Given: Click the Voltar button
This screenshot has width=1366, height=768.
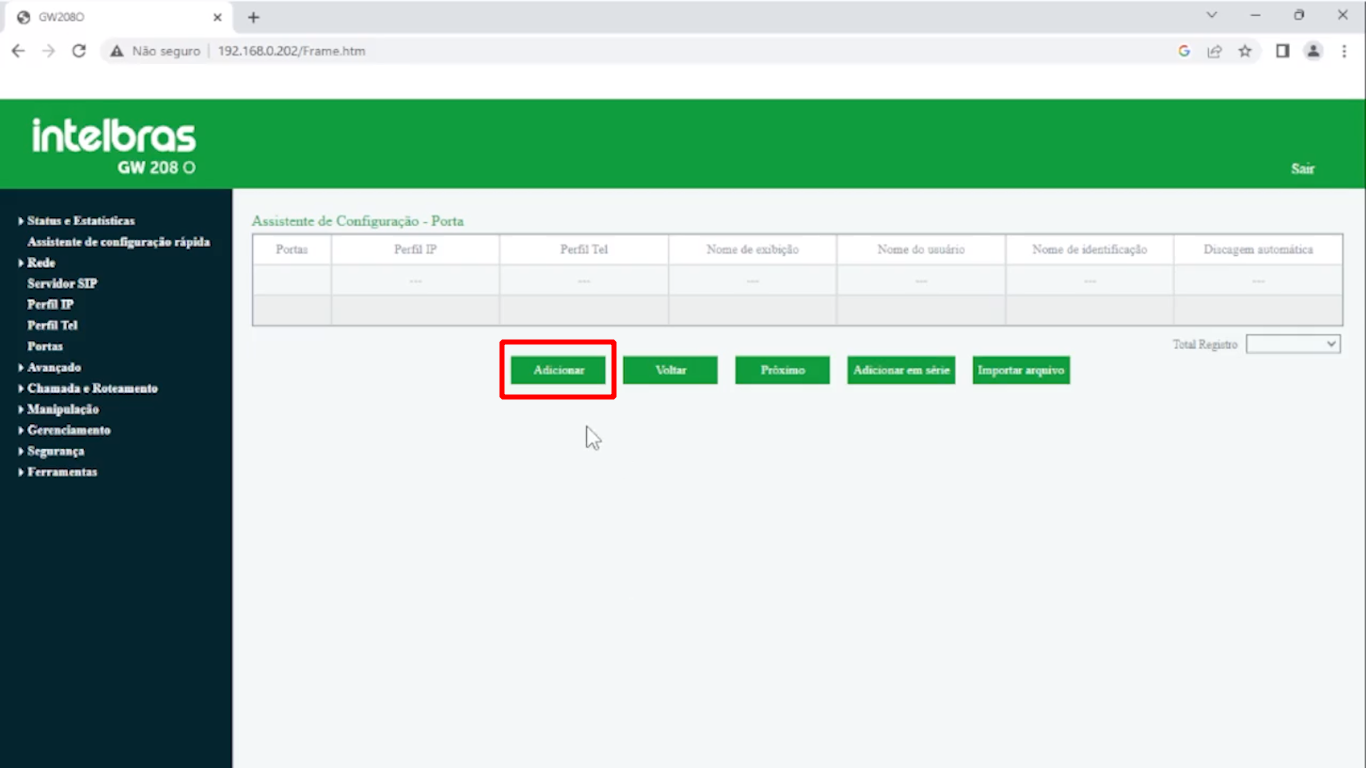Looking at the screenshot, I should [670, 370].
